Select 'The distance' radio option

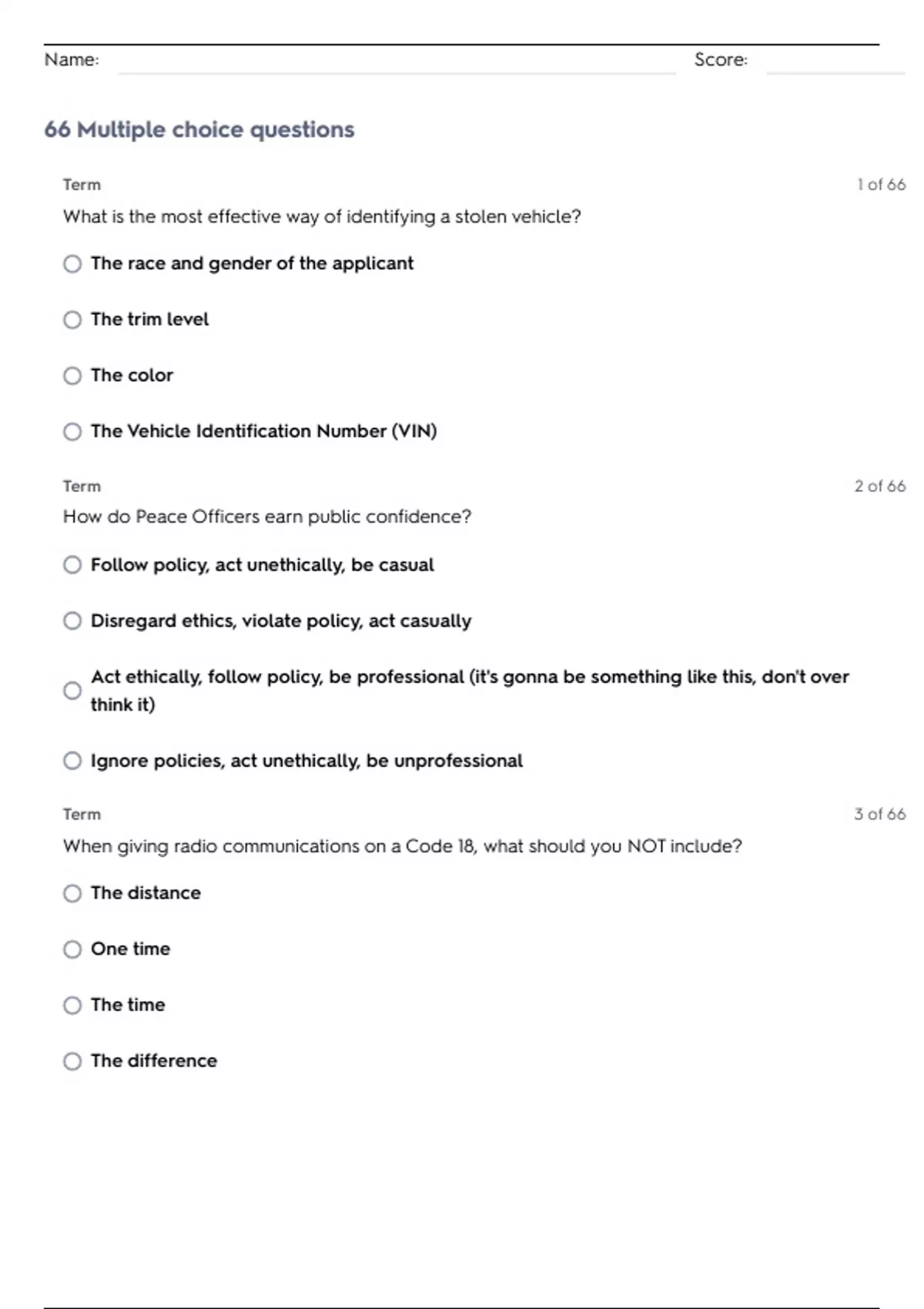(72, 893)
